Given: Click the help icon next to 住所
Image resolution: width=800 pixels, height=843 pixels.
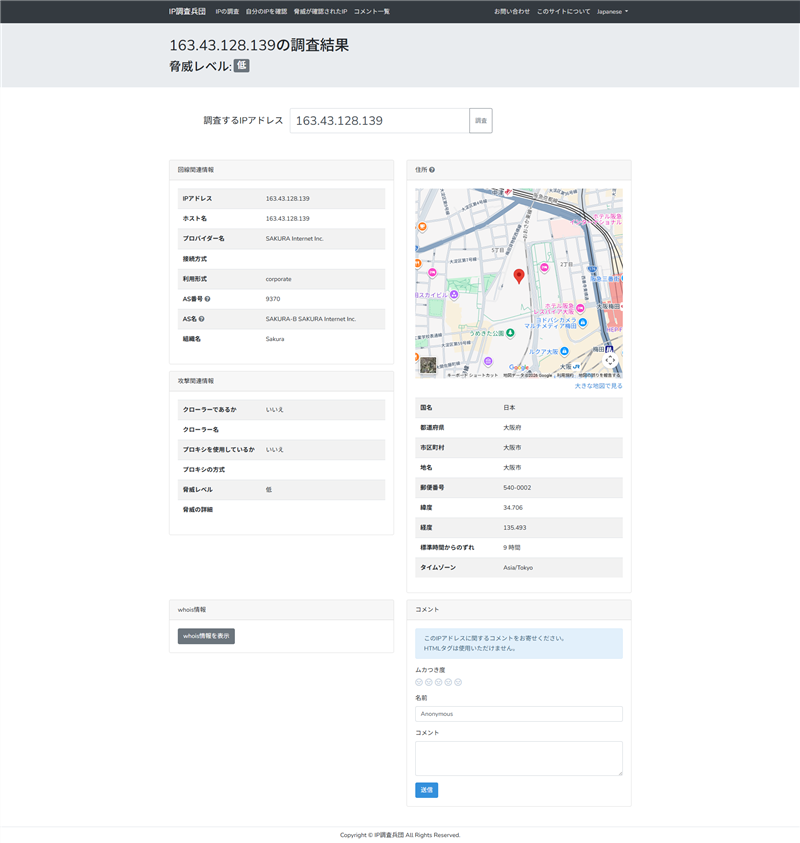Looking at the screenshot, I should click(432, 170).
